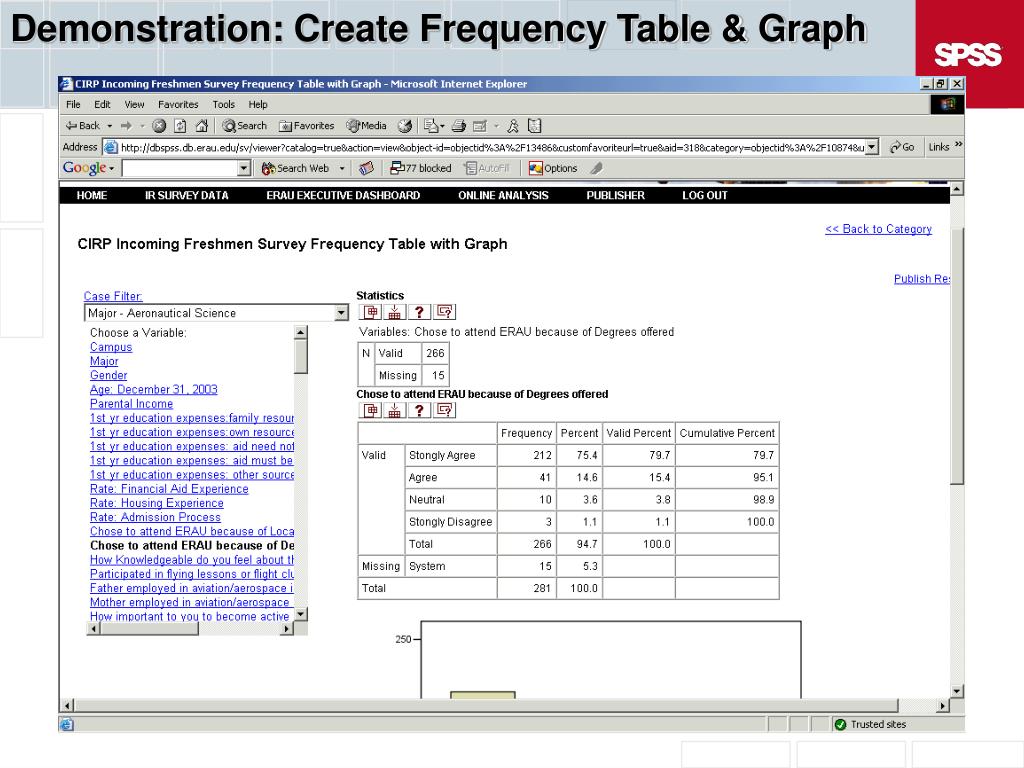1024x768 pixels.
Task: Click the red question mark above frequency table
Action: pyautogui.click(x=419, y=410)
